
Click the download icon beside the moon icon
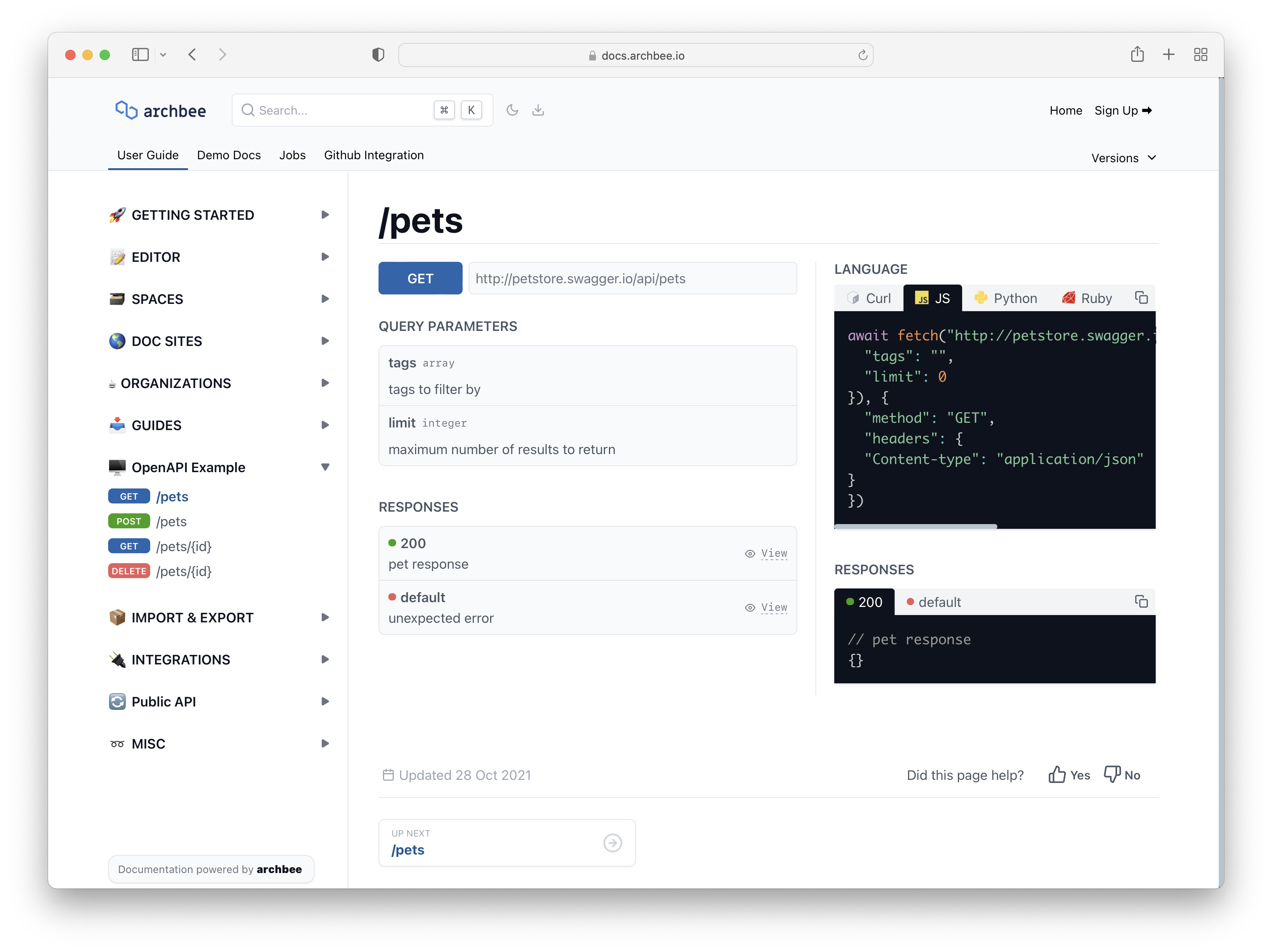(538, 110)
